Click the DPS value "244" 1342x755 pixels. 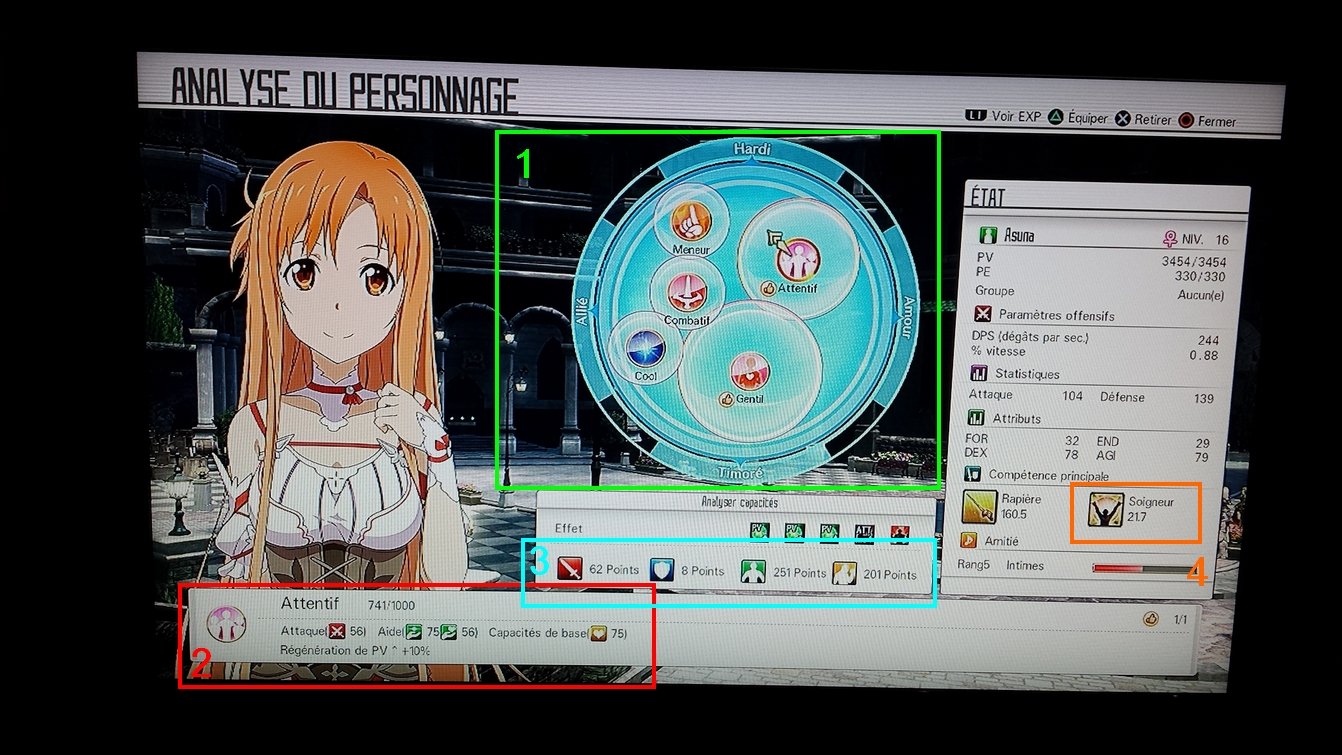point(1208,341)
